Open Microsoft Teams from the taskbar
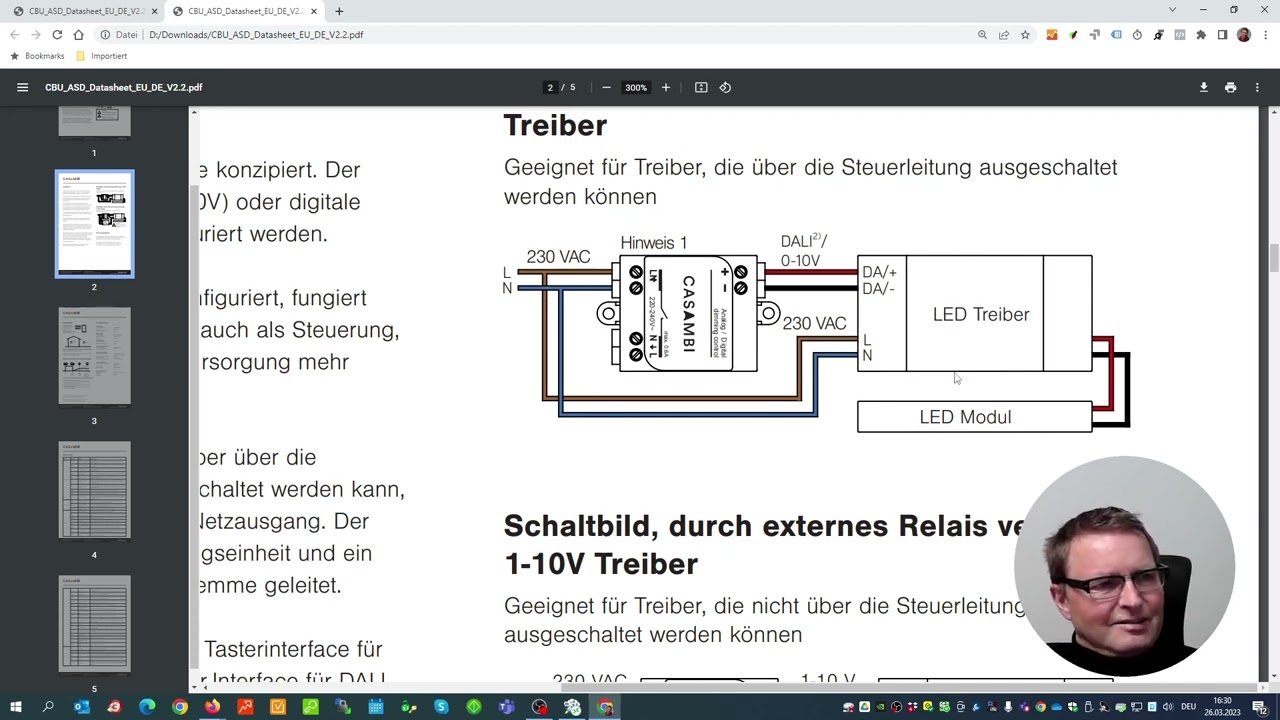 pos(507,707)
